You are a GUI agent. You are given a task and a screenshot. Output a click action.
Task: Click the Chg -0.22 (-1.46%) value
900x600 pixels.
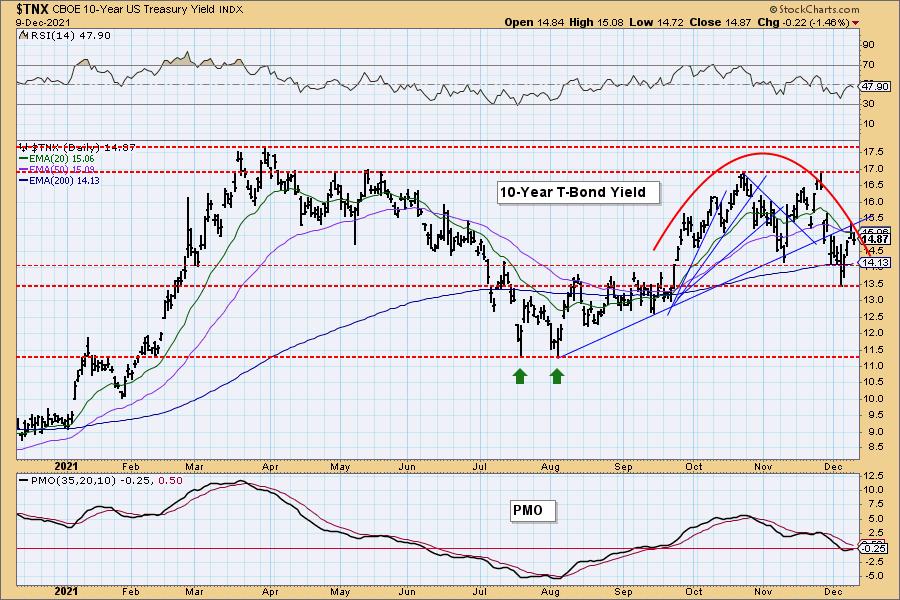tap(803, 22)
